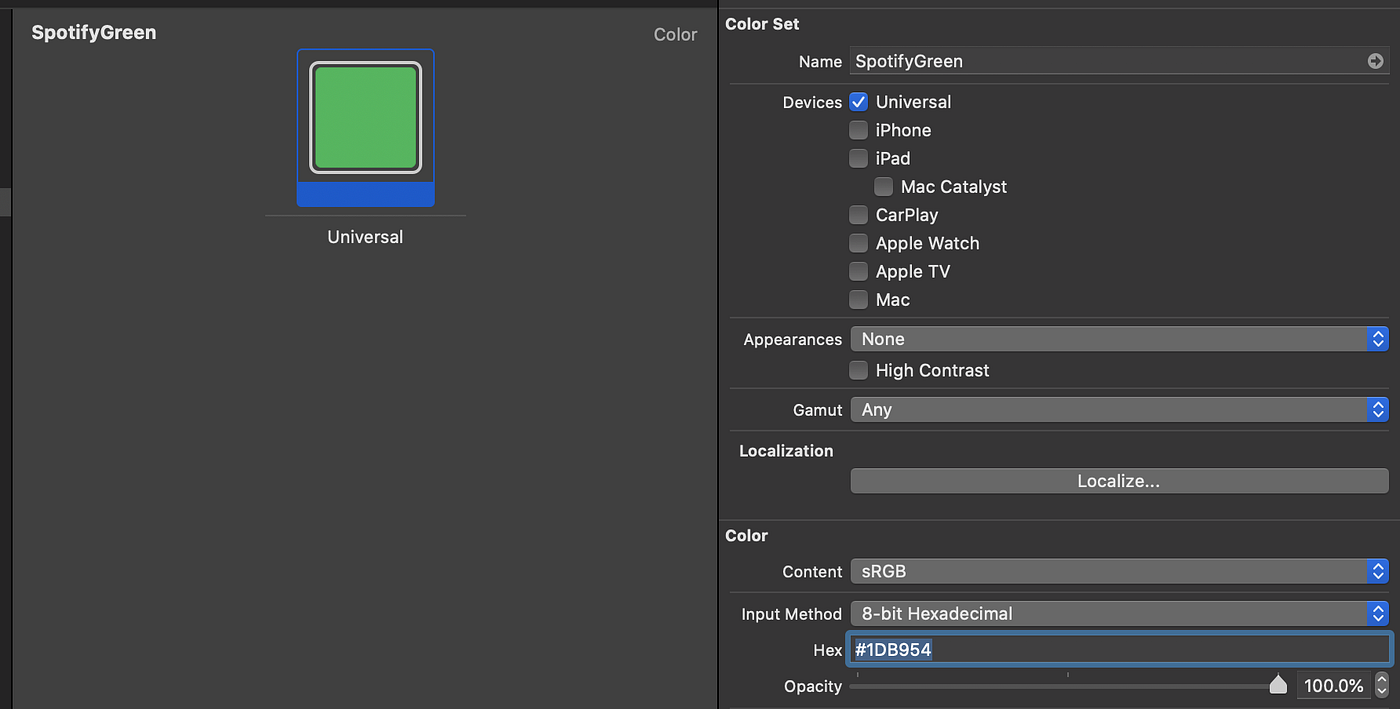Enable the iPad device checkbox
This screenshot has height=709, width=1400.
click(x=858, y=158)
